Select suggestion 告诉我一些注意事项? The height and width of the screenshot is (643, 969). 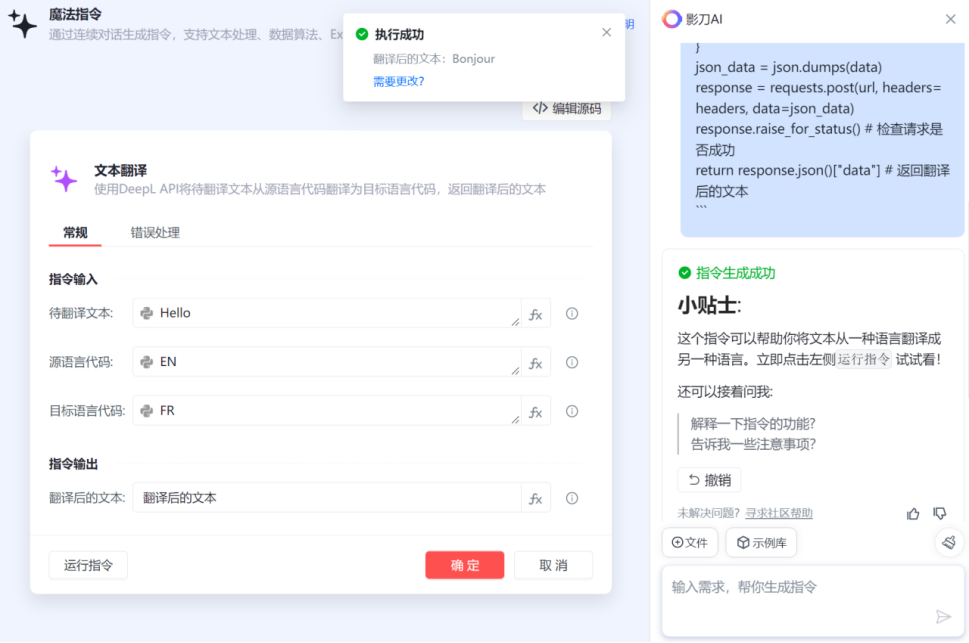[753, 445]
